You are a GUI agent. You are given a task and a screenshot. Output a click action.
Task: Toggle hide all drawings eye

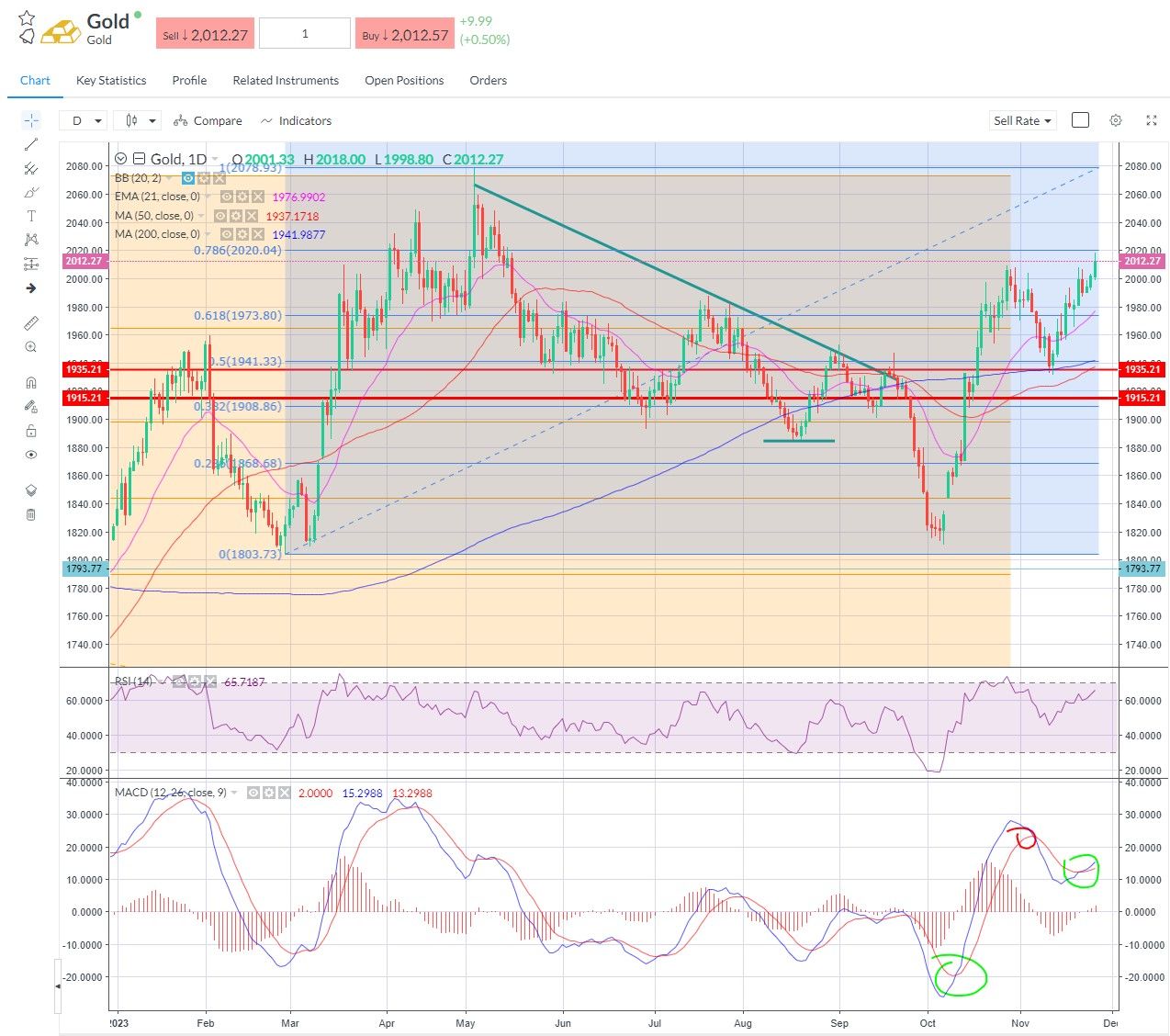(31, 455)
